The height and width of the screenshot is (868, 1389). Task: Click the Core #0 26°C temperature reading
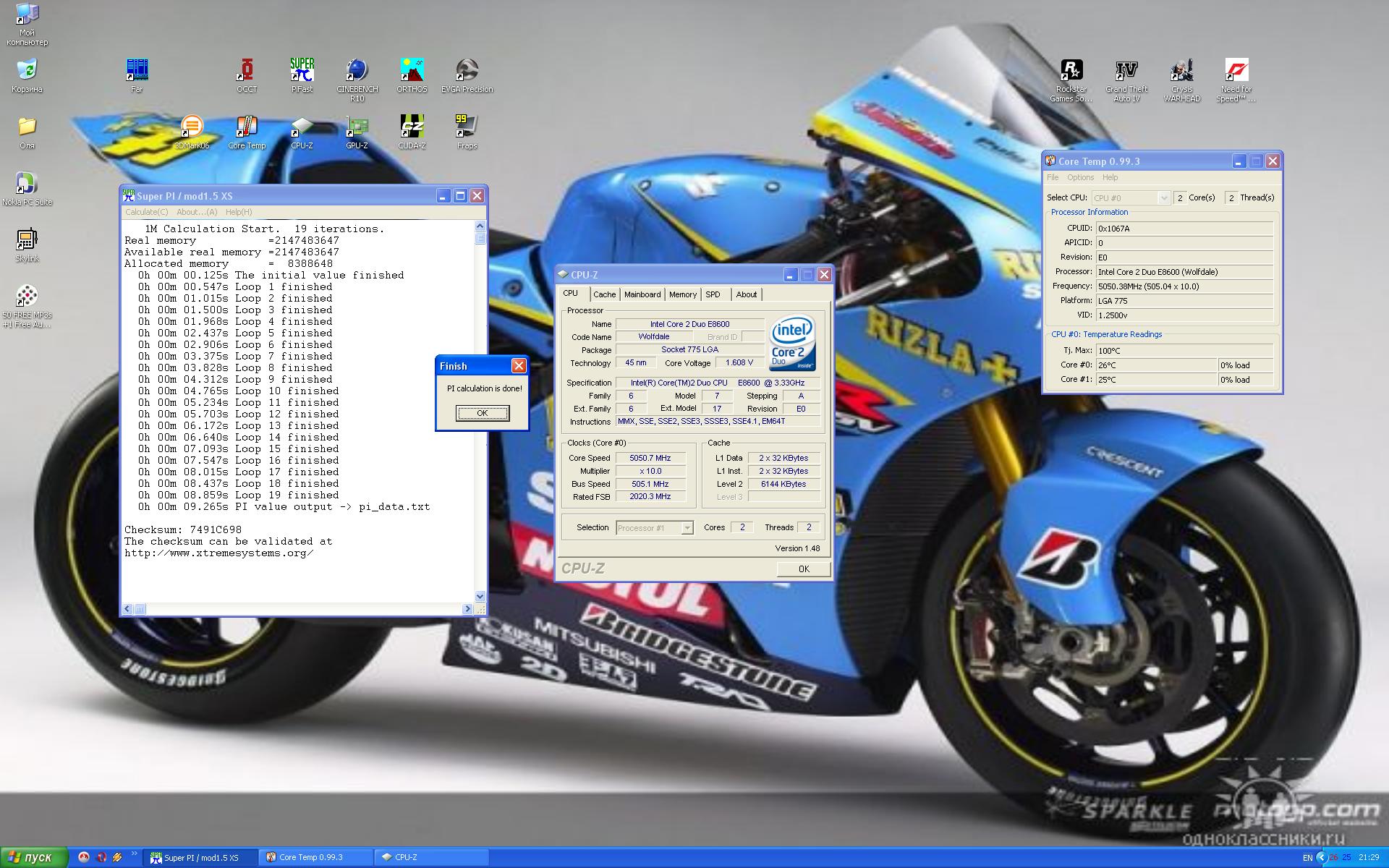(1156, 365)
